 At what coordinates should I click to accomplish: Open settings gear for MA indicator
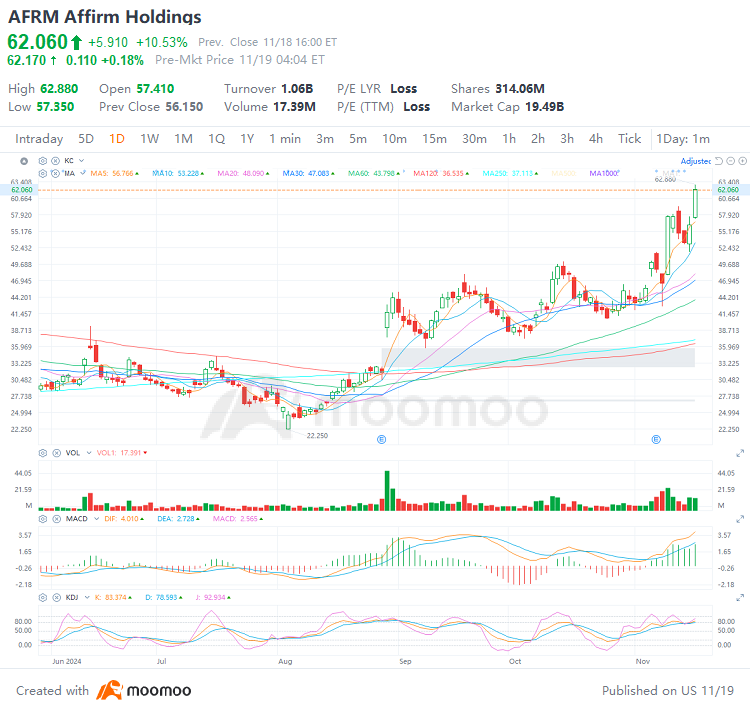pos(43,173)
